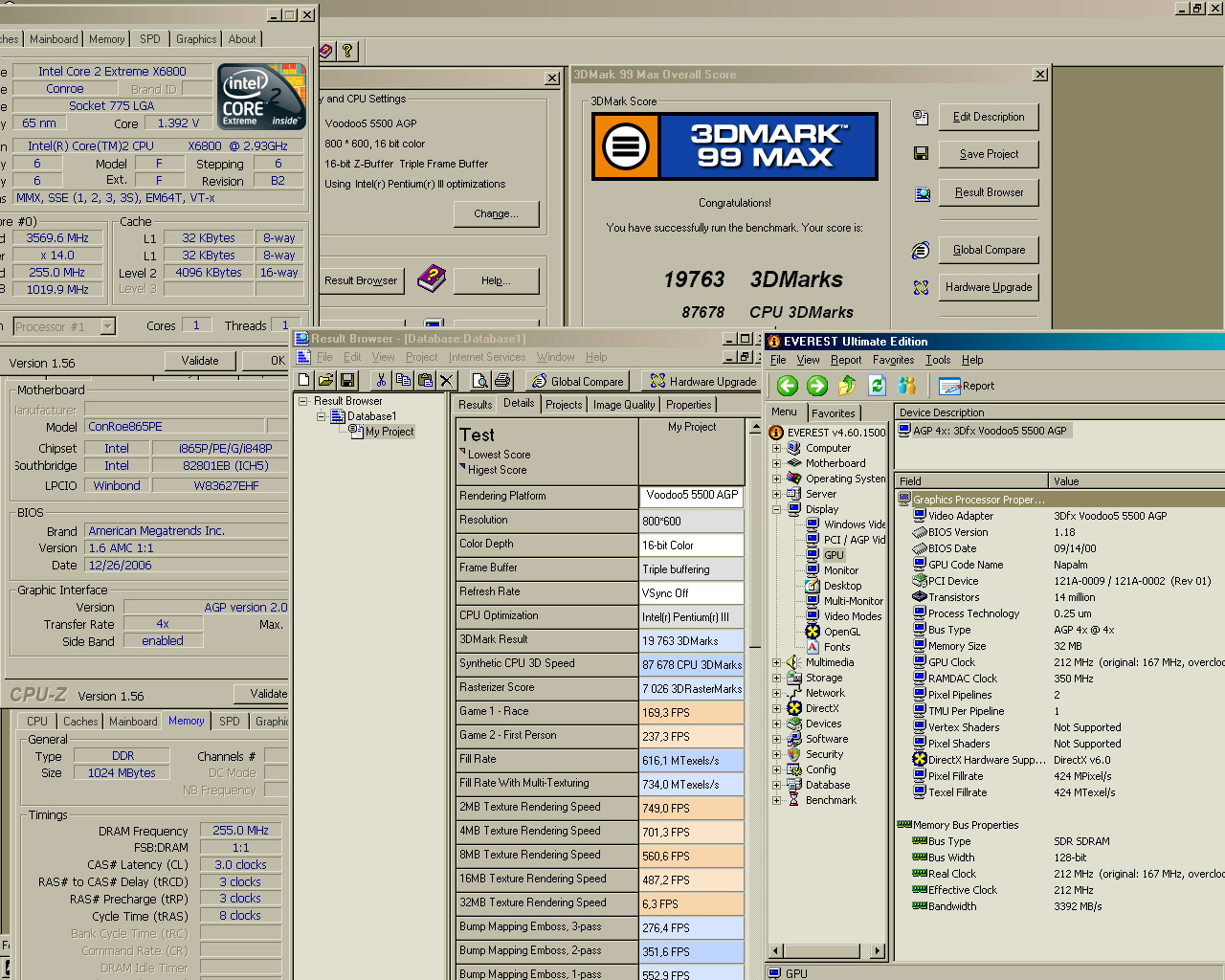This screenshot has width=1225, height=980.
Task: Click the Print icon in Result Browser toolbar
Action: (x=502, y=381)
